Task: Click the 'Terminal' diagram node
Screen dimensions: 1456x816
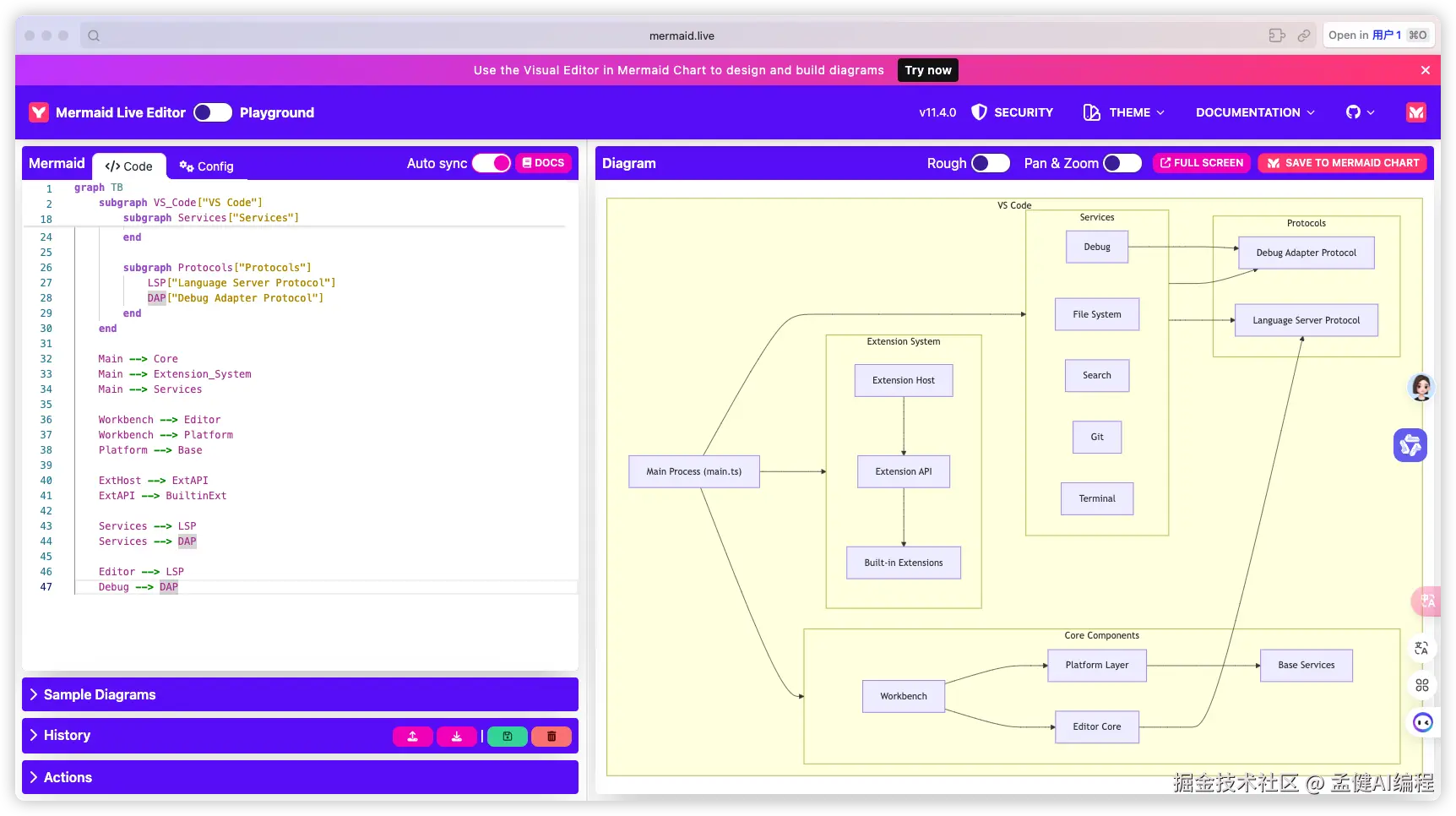Action: coord(1097,498)
